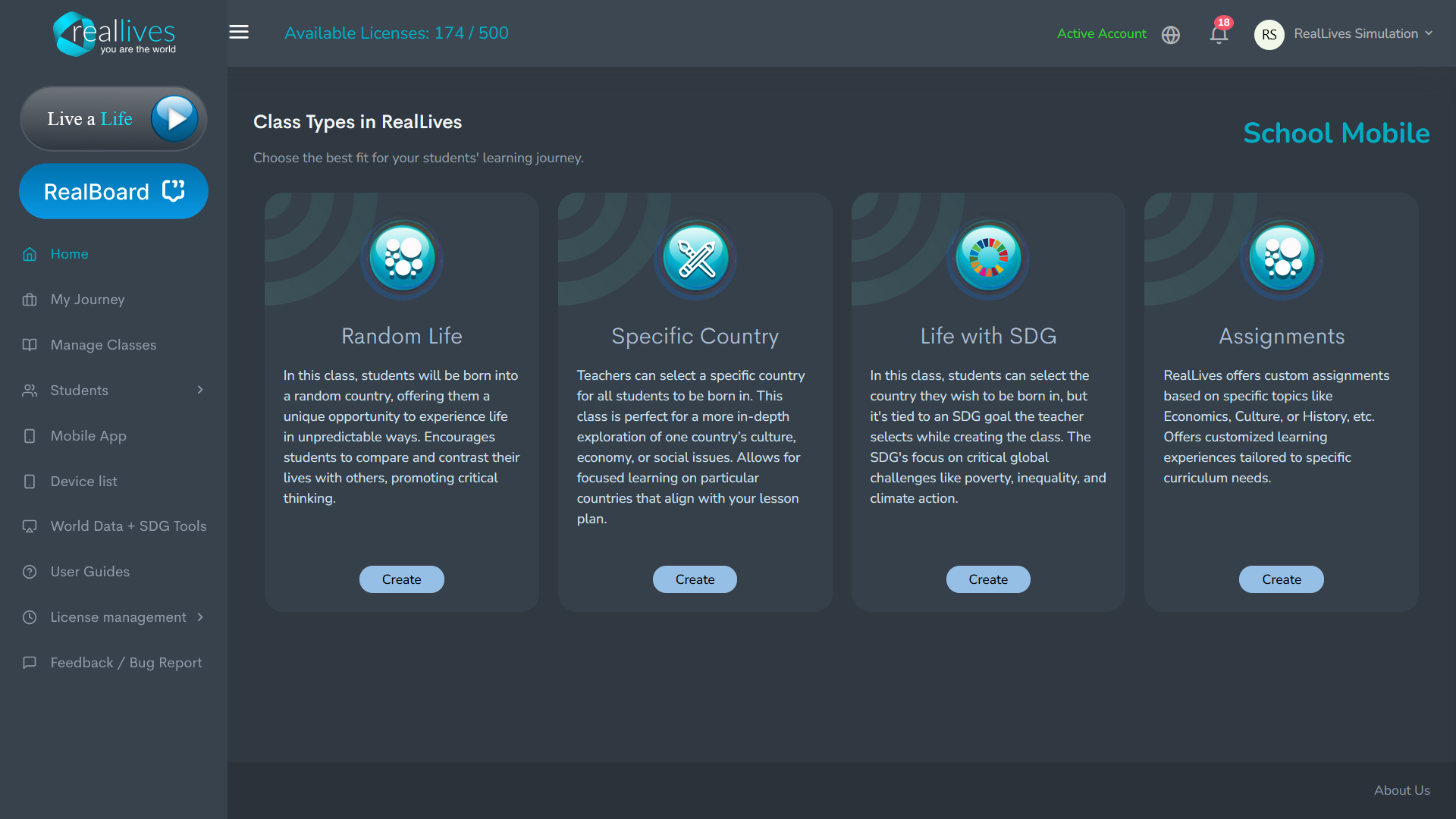This screenshot has width=1456, height=819.
Task: Click the RealBoard button
Action: (114, 191)
